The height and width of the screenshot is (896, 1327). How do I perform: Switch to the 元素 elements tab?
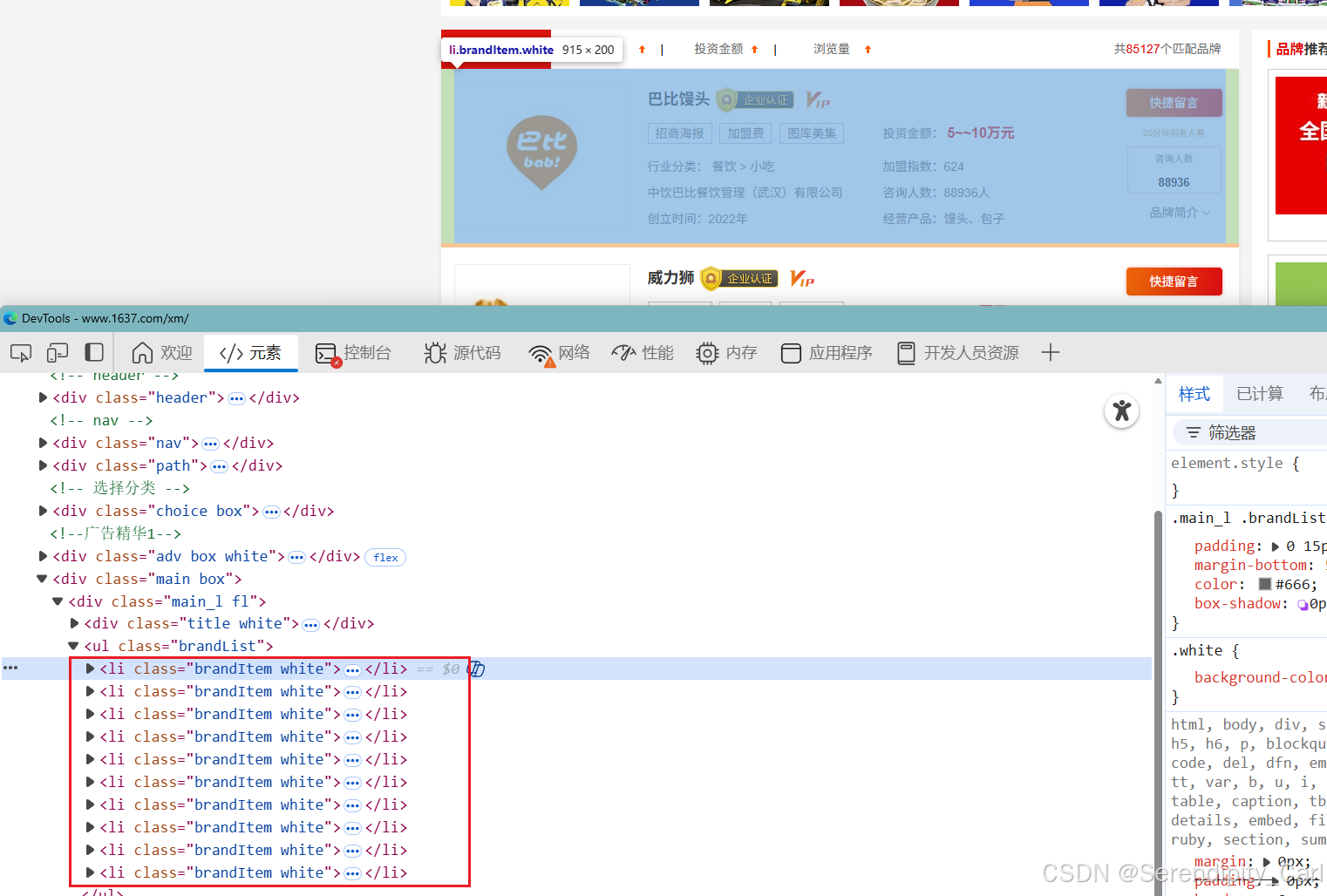coord(251,353)
